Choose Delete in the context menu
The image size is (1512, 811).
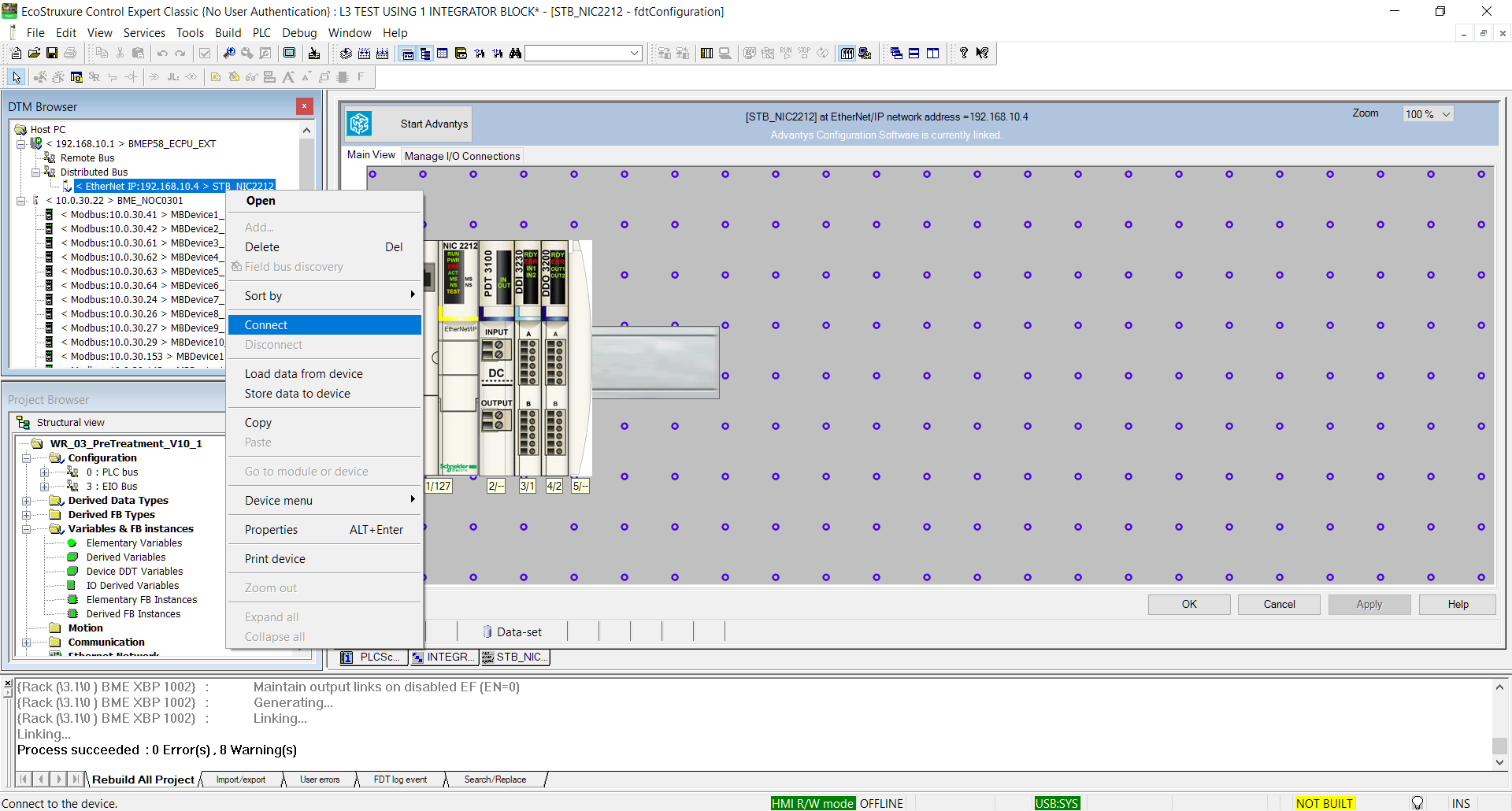coord(324,247)
